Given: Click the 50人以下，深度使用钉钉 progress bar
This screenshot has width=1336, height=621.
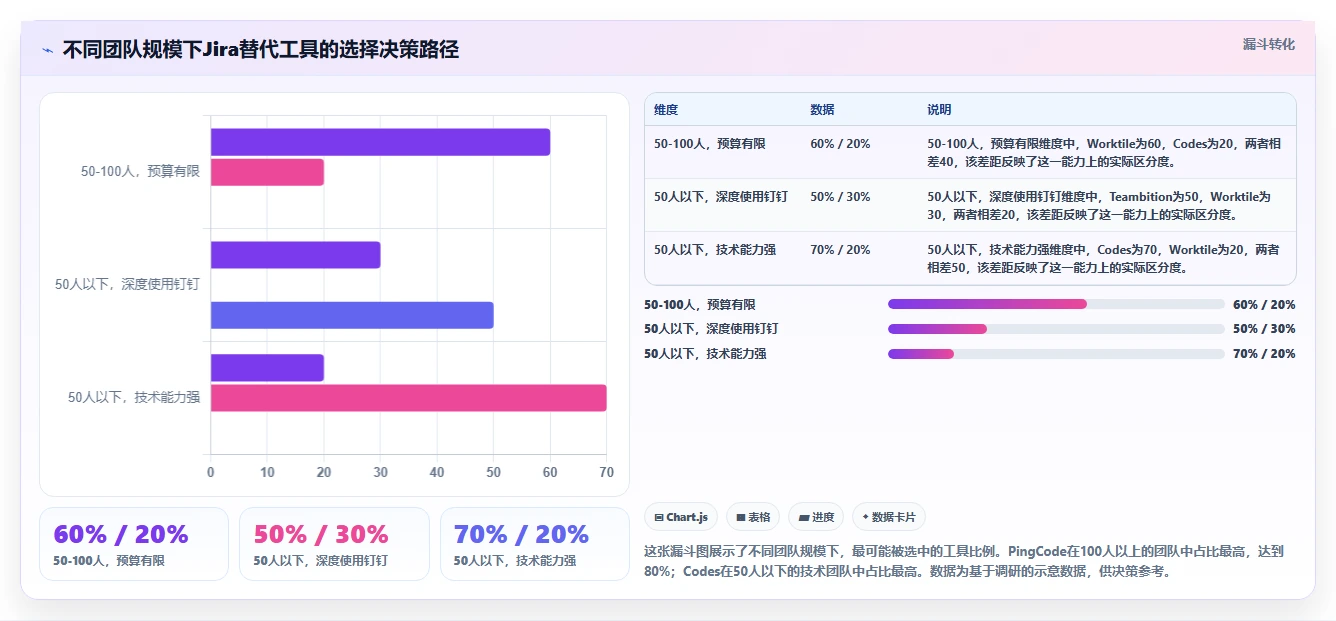Looking at the screenshot, I should 1056,329.
